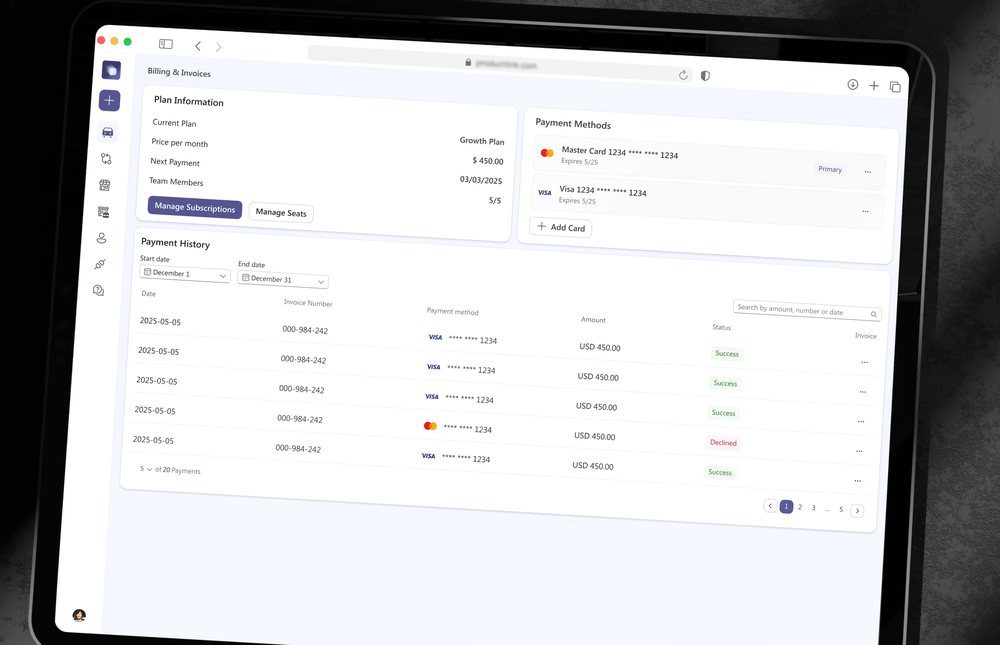The image size is (1000, 645).
Task: Click the Payment History heading
Action: [x=175, y=243]
